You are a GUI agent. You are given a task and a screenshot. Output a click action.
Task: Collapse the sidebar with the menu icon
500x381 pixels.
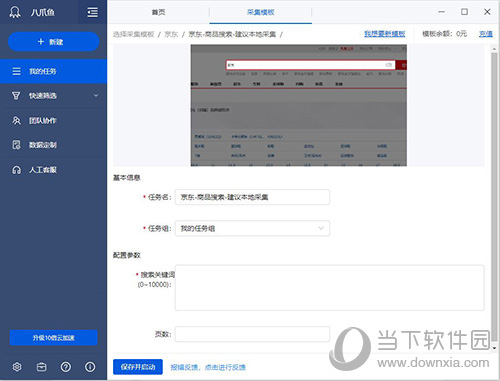(x=92, y=12)
